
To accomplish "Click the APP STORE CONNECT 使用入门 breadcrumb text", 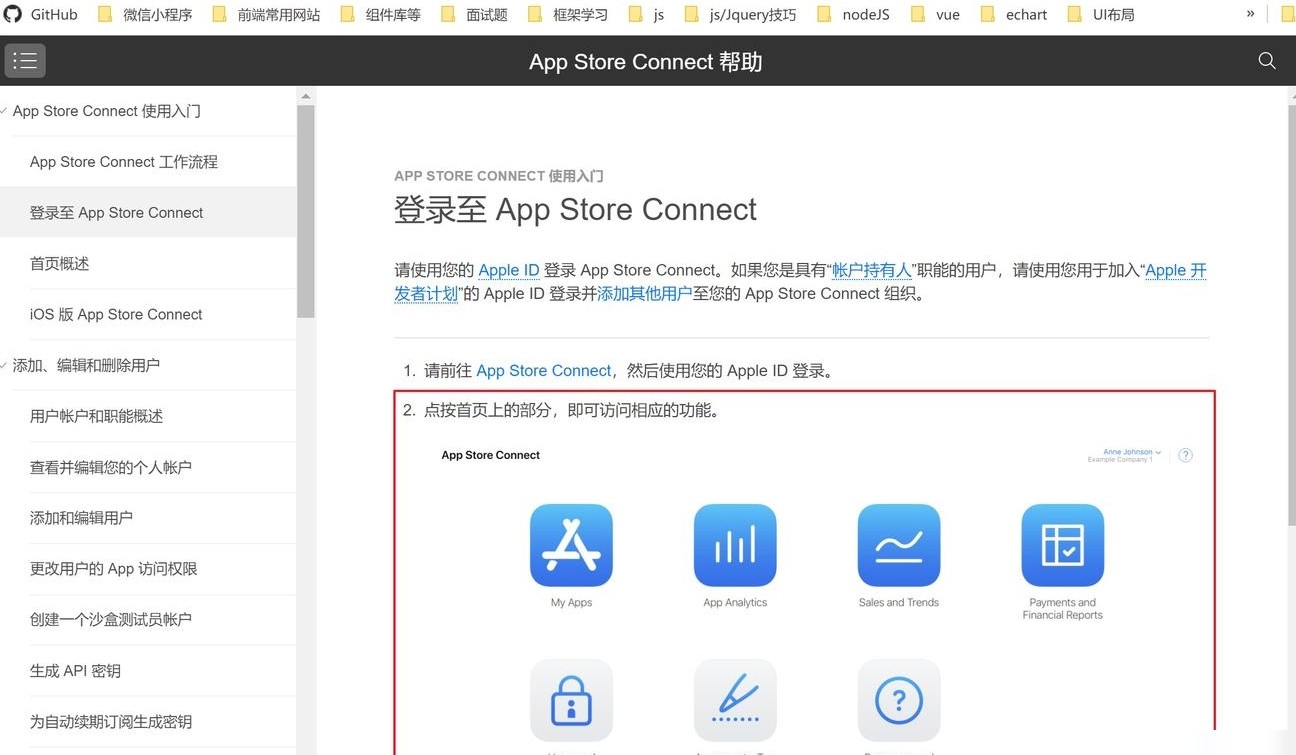I will (499, 176).
